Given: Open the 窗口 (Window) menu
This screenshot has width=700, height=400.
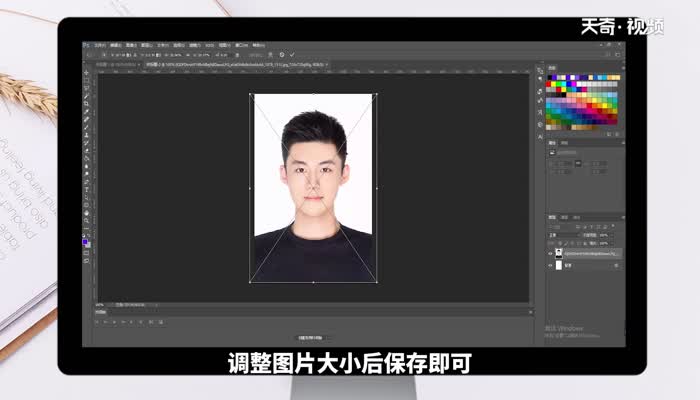Looking at the screenshot, I should [242, 45].
